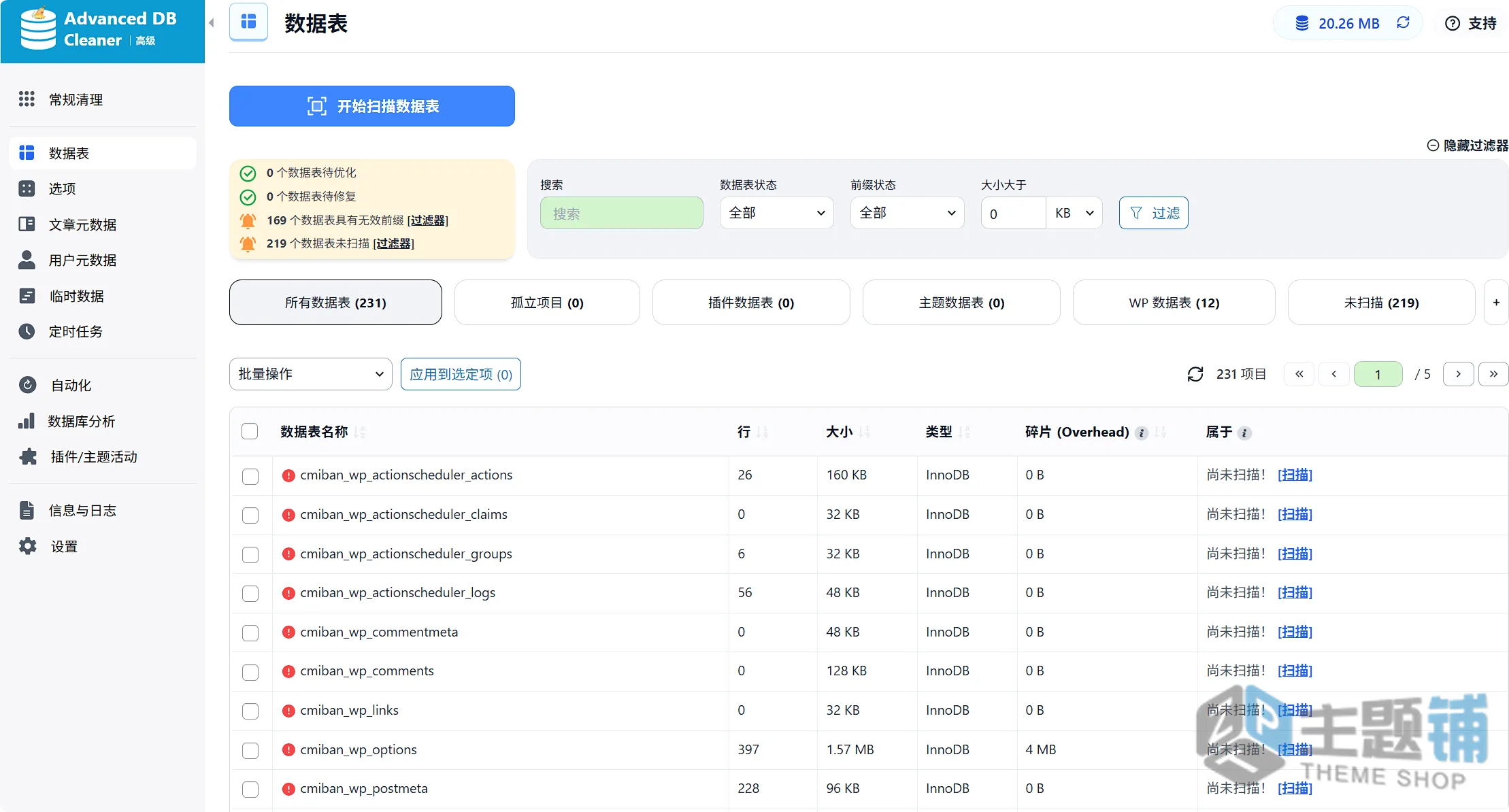
Task: Click info icon next to 属于
Action: pos(1244,433)
